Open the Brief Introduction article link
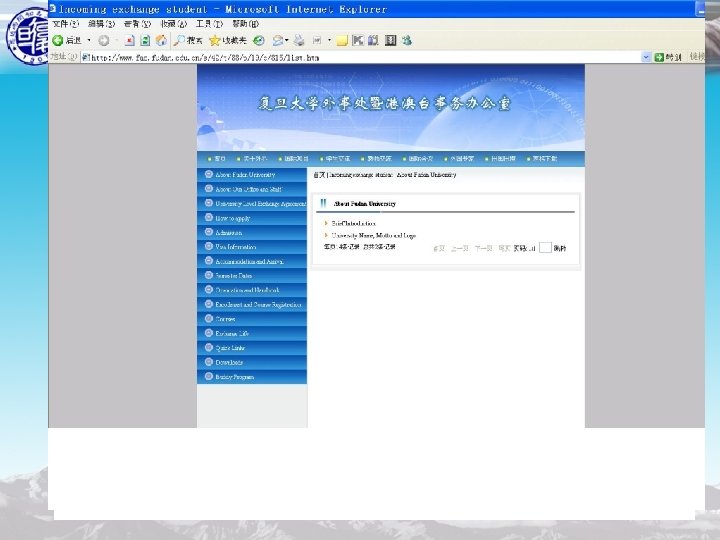720x540 pixels. click(x=353, y=224)
